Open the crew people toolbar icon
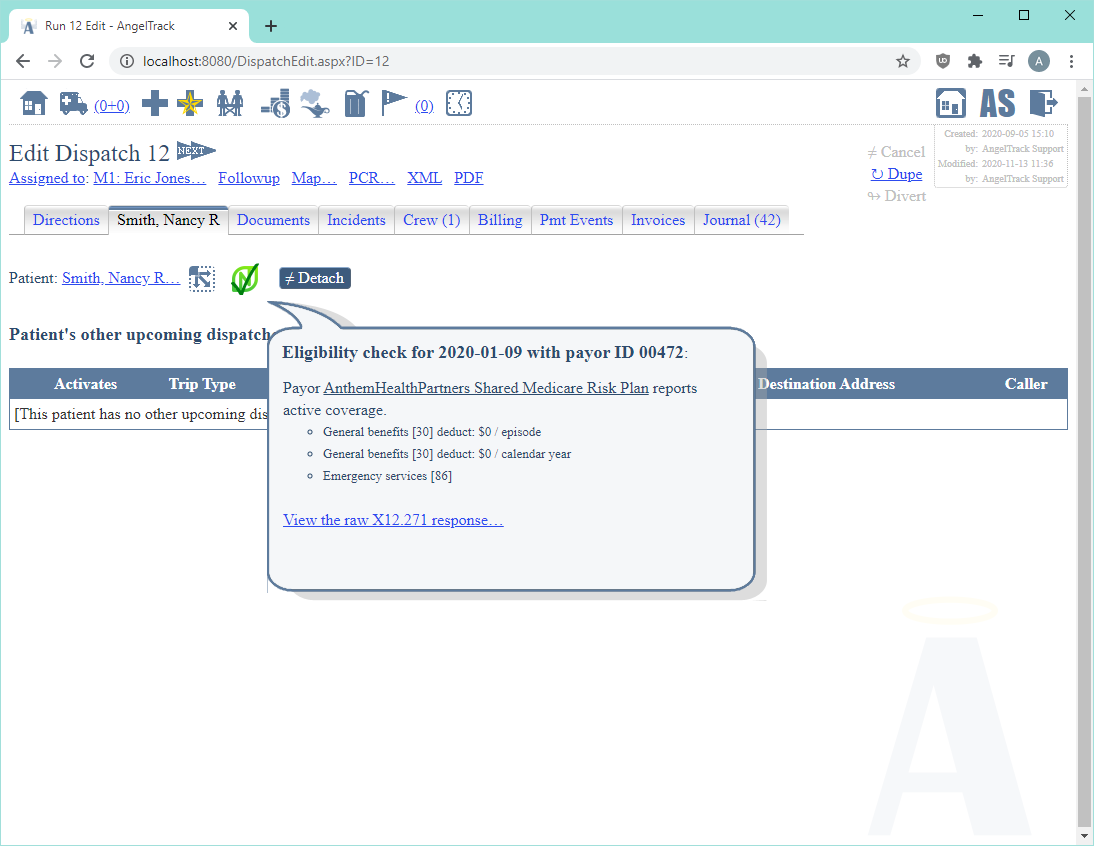The image size is (1094, 846). click(x=230, y=103)
